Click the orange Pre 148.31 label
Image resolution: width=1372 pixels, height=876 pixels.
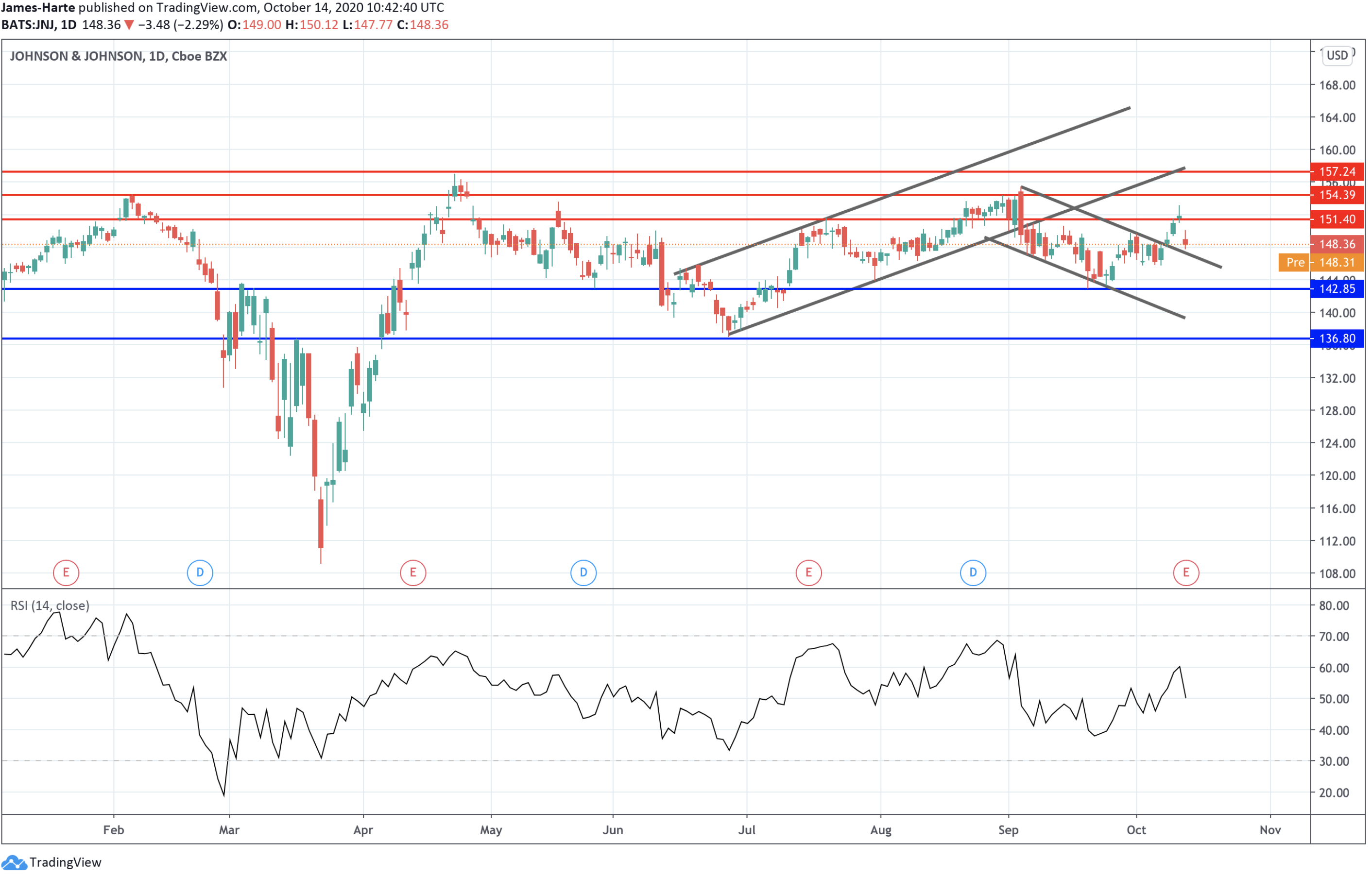(1321, 263)
